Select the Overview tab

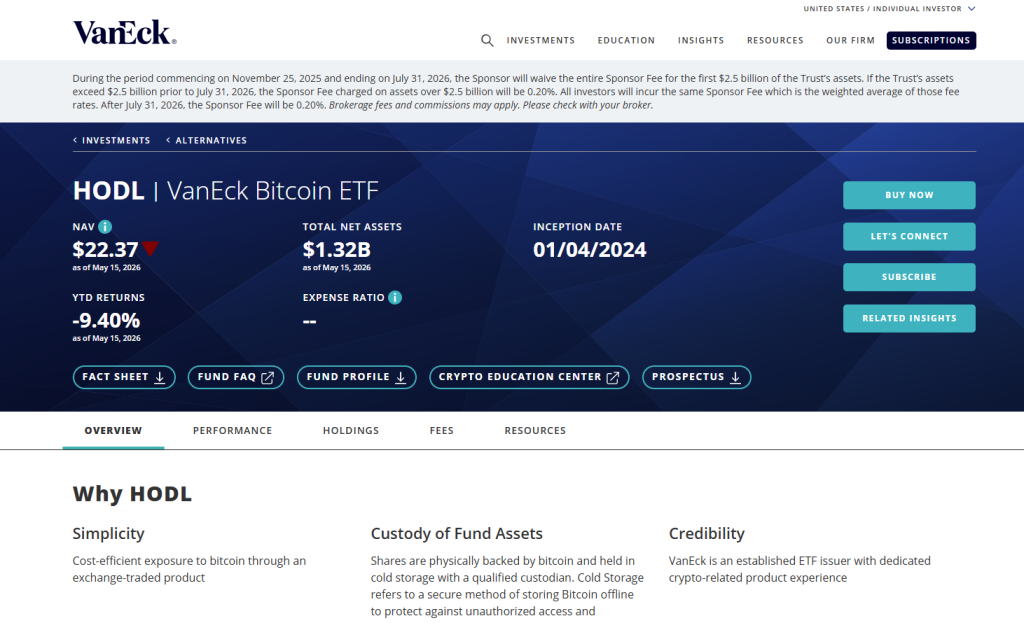click(x=113, y=430)
